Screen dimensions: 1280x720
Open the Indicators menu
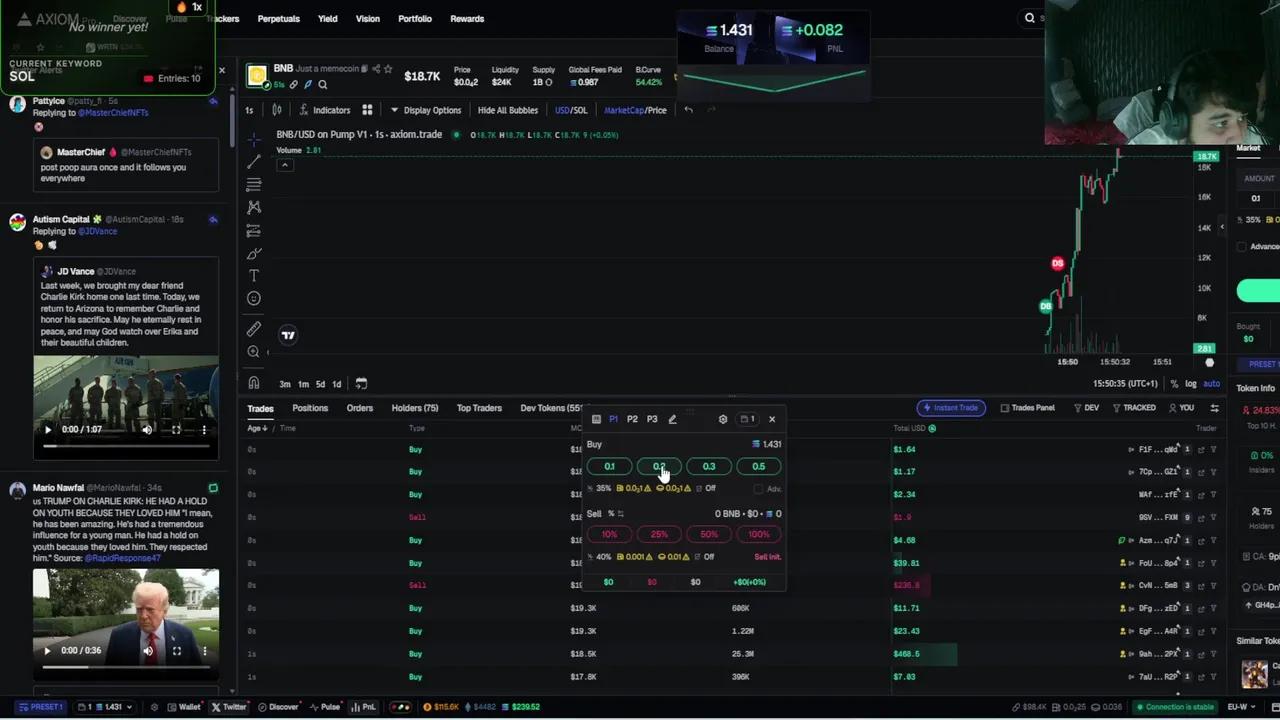coord(325,110)
